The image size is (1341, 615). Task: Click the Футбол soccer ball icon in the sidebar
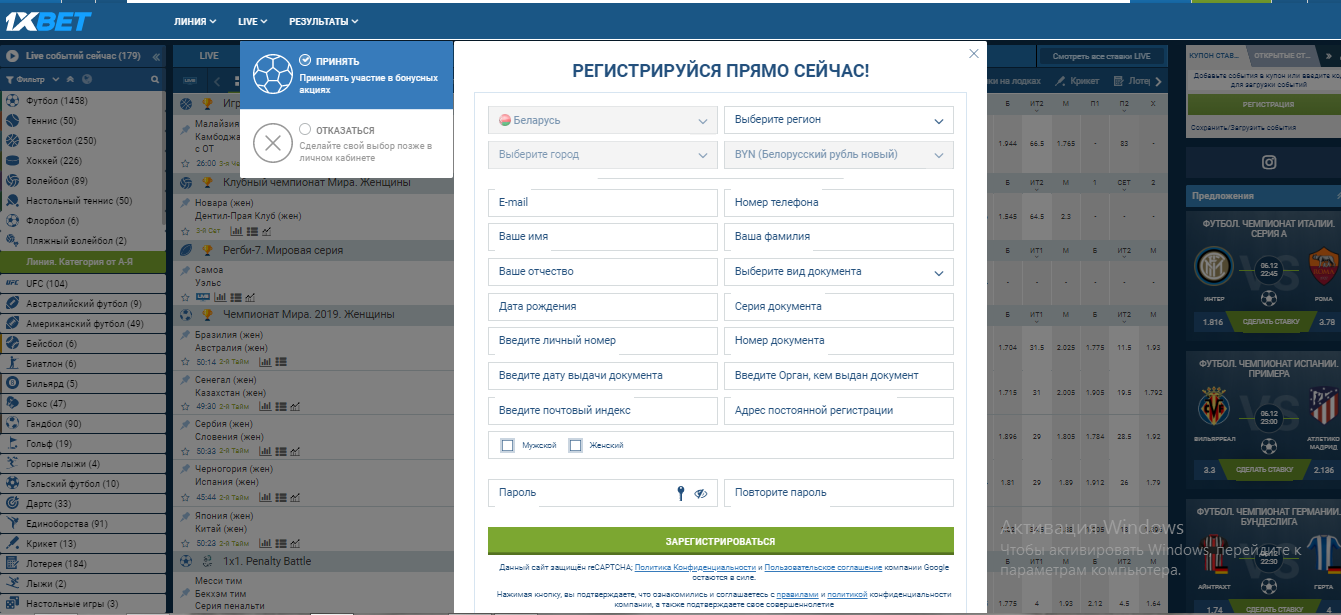pos(12,101)
